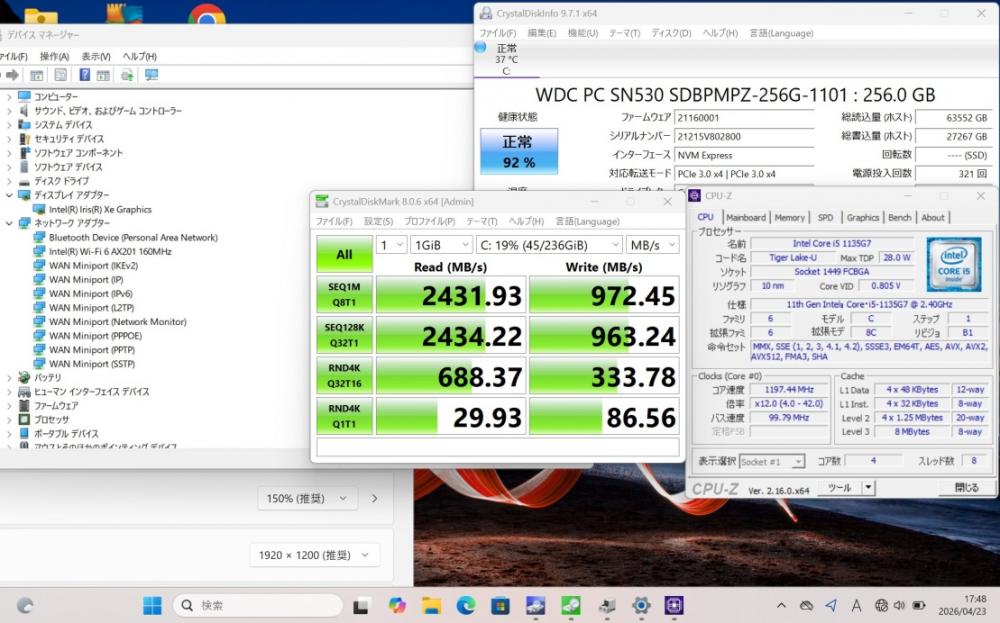Open the Windows Start menu
Viewport: 1000px width, 623px height.
point(152,605)
